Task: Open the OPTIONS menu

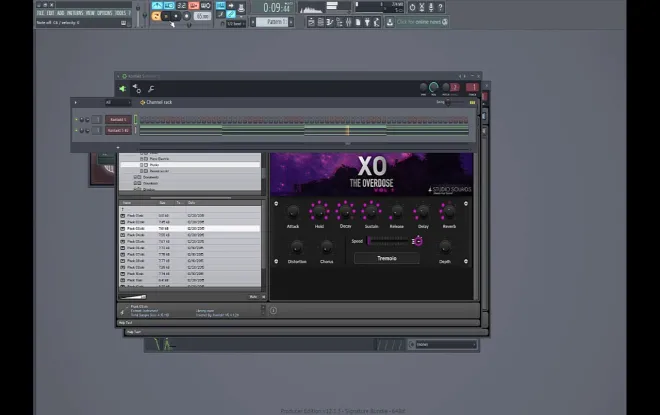Action: click(105, 13)
